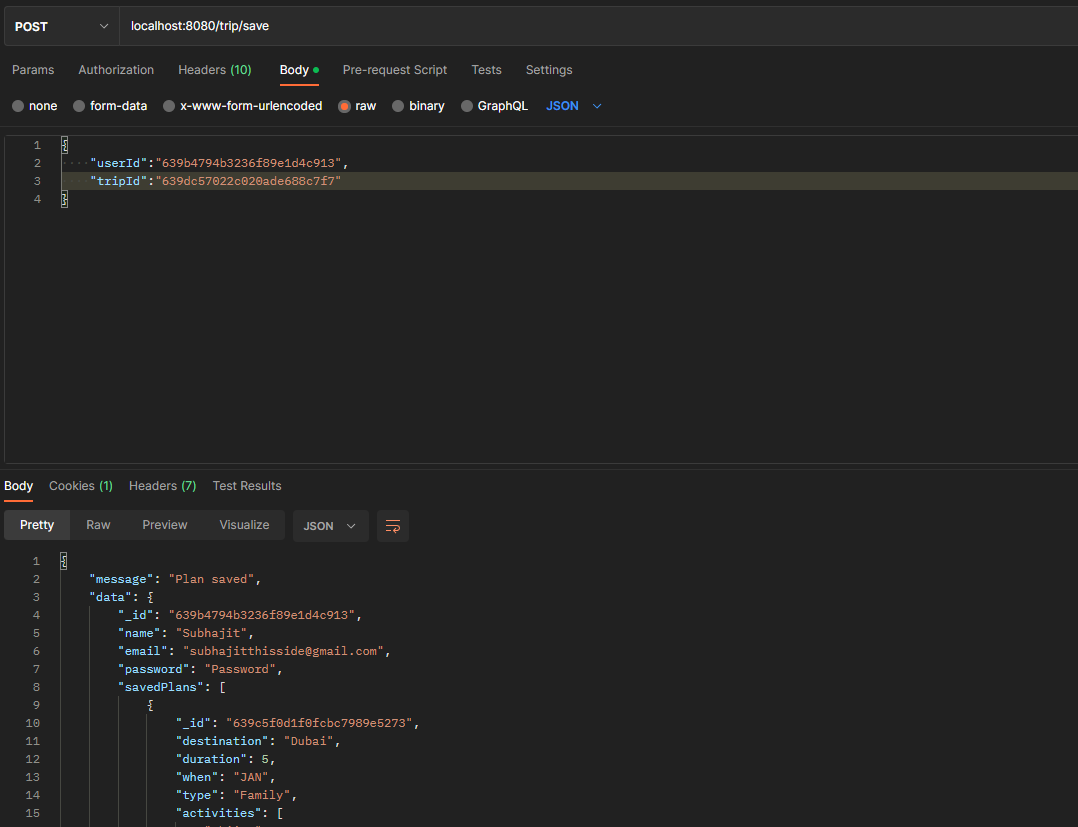Toggle word wrap icon in response toolbar

[x=393, y=526]
